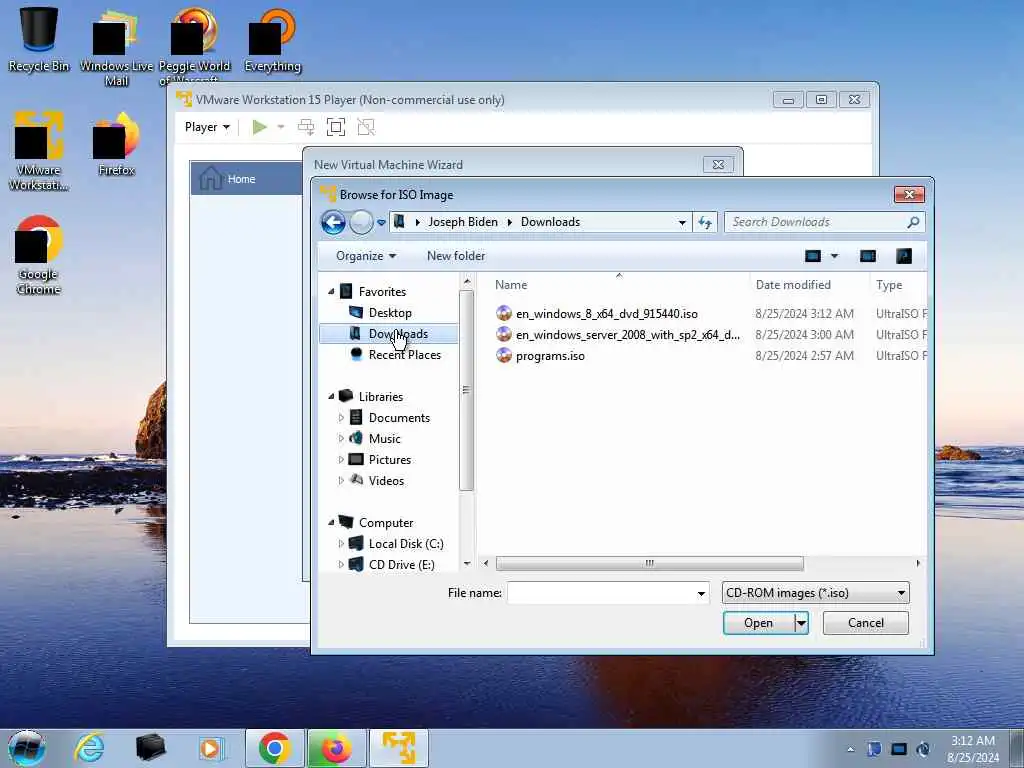Click the green Power On play icon in VMware
The width and height of the screenshot is (1024, 768).
[x=259, y=127]
